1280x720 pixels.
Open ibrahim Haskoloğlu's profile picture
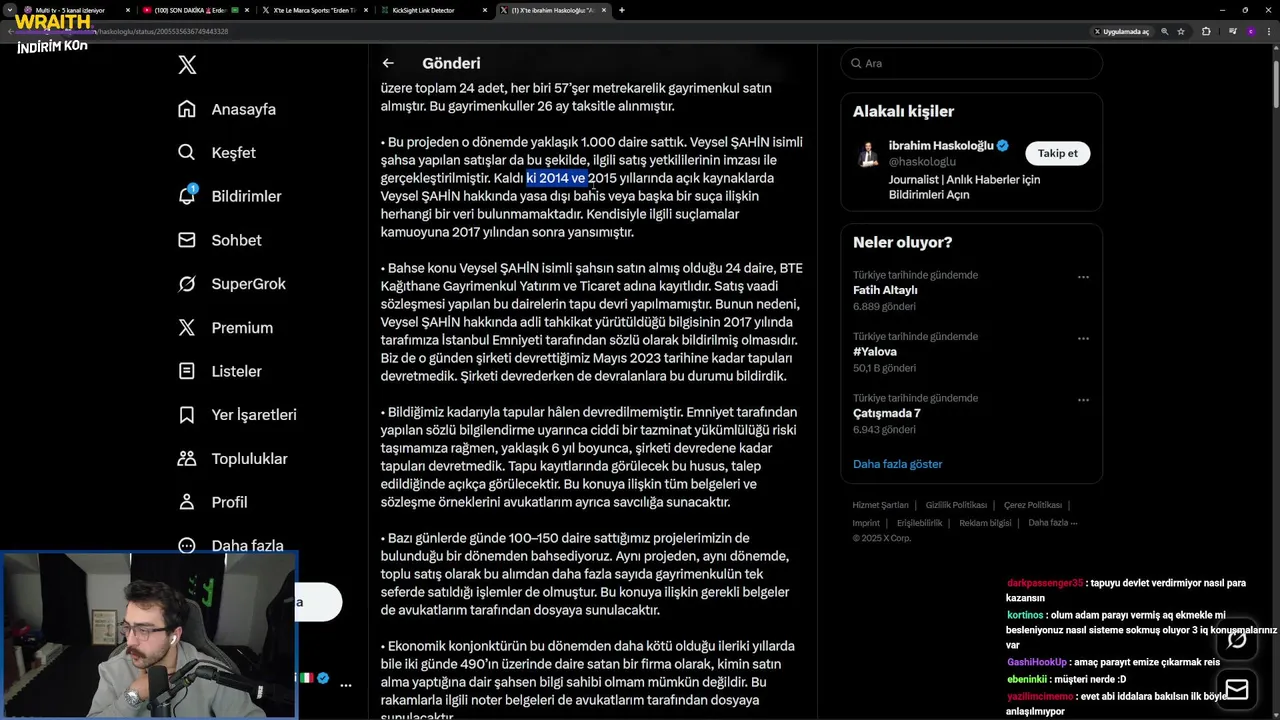[868, 153]
